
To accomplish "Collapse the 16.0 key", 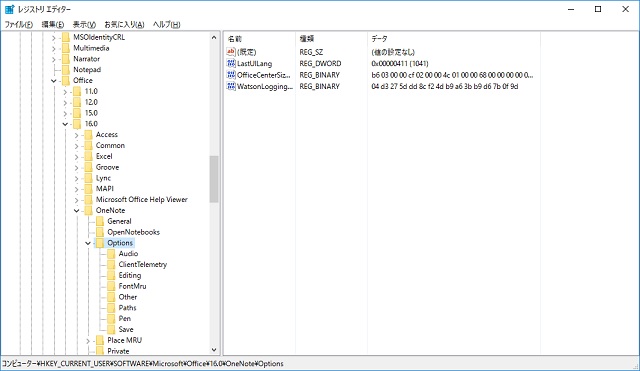I will [65, 124].
